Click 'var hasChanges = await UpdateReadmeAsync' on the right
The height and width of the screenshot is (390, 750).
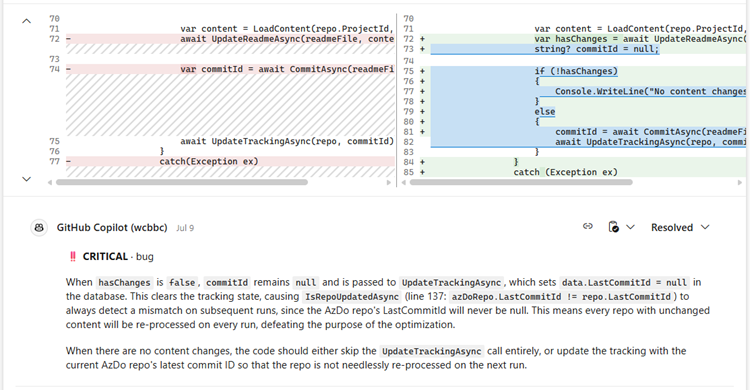pos(640,39)
